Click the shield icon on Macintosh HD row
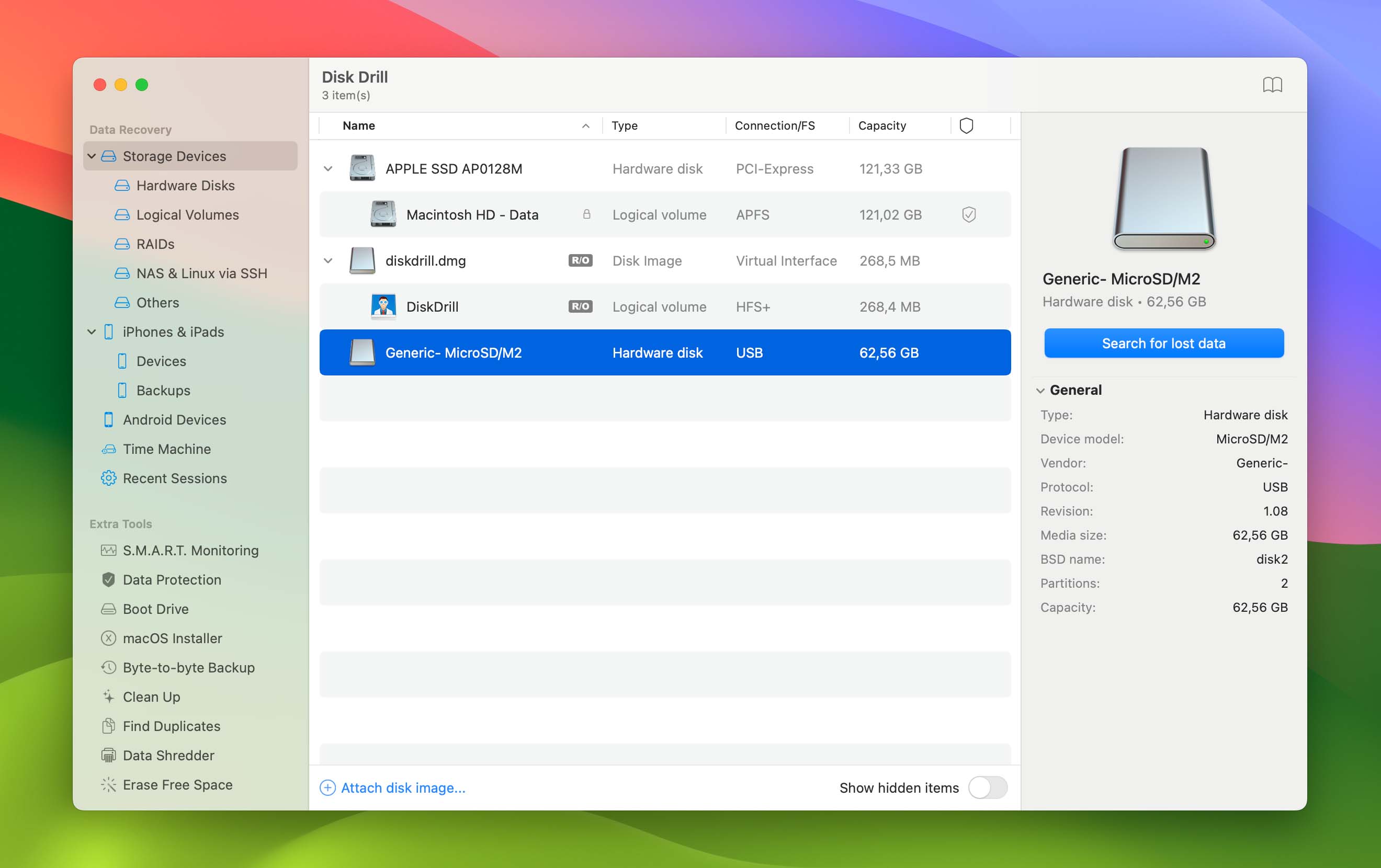Screen dimensions: 1381x868 pos(969,214)
